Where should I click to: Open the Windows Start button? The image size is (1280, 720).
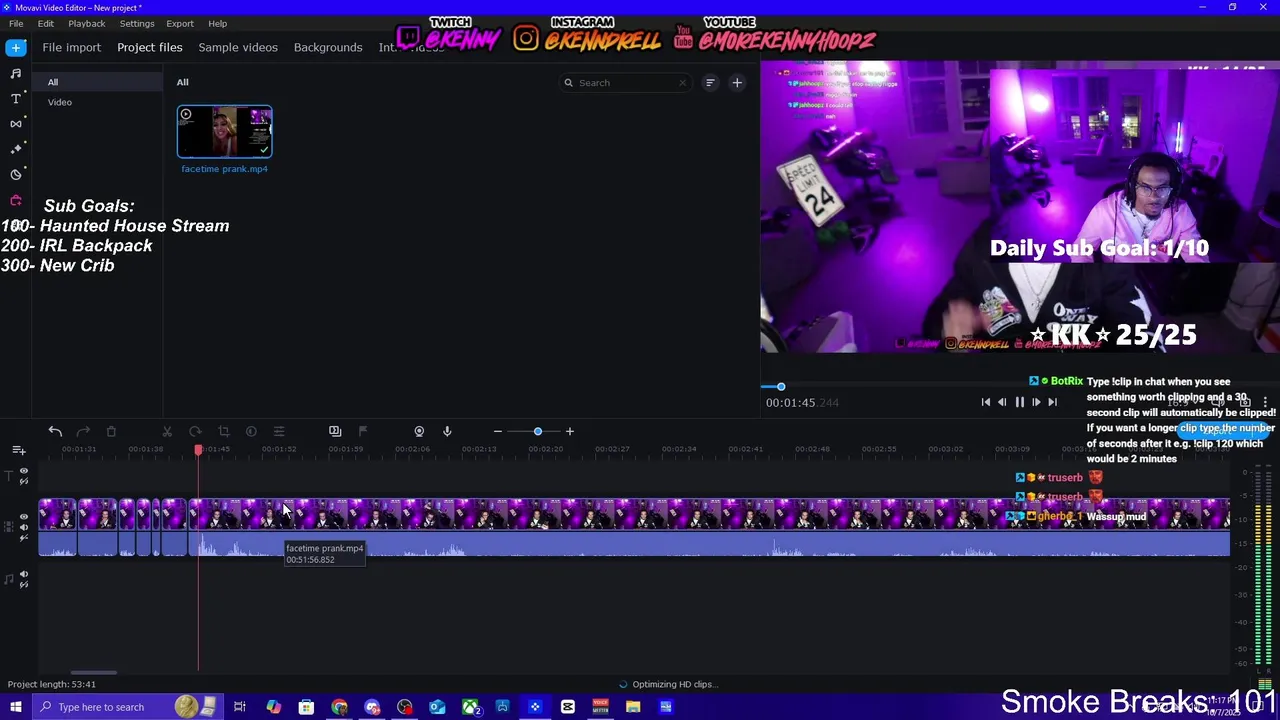(16, 707)
